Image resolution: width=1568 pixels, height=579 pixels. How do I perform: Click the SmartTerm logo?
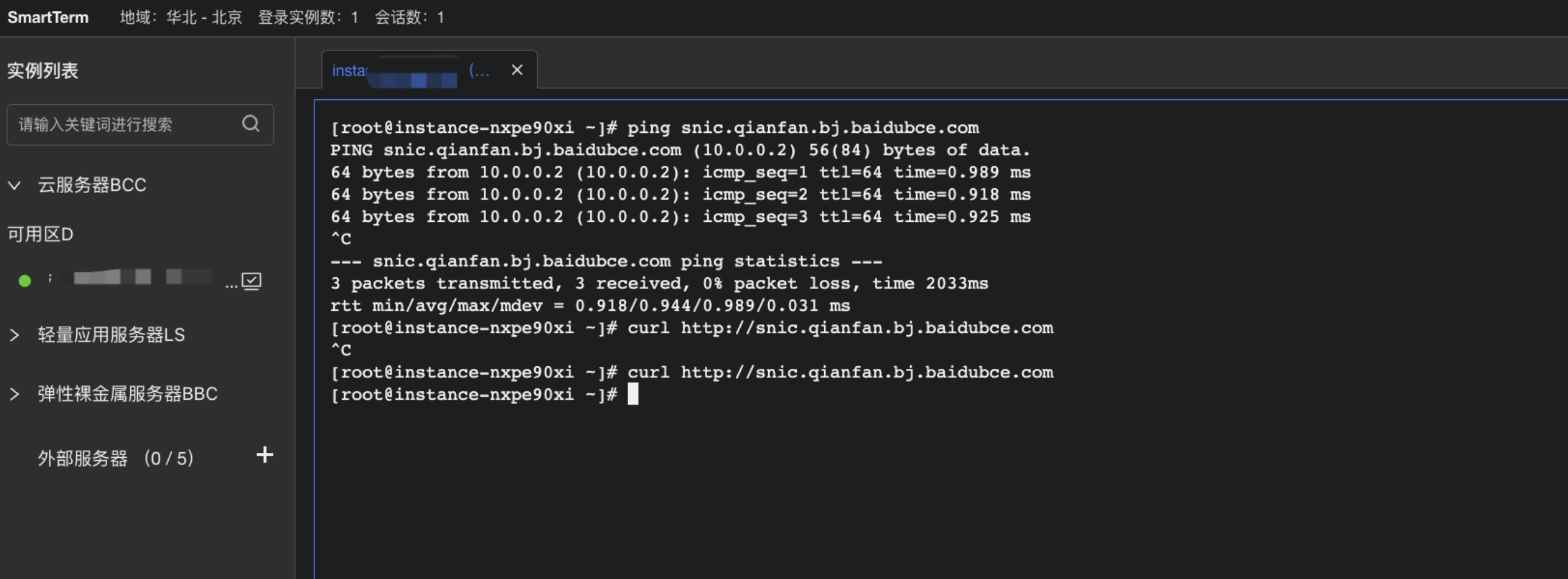click(48, 18)
